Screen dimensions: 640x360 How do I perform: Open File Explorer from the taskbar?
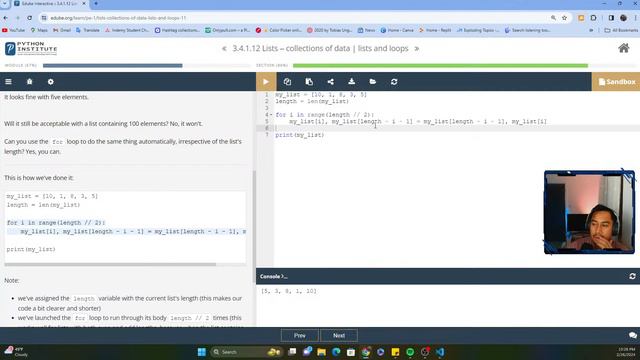(x=321, y=352)
